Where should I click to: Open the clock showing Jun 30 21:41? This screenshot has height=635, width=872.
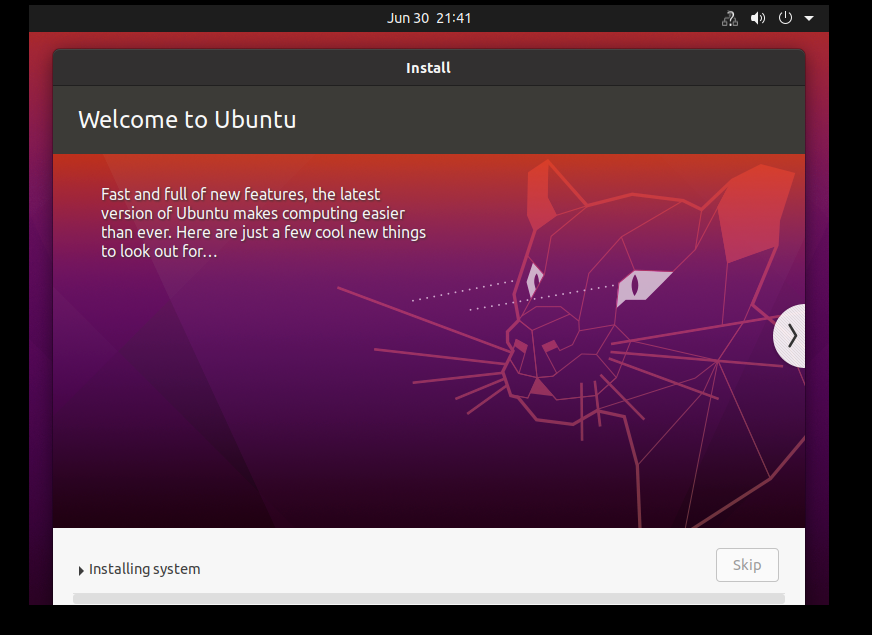429,18
